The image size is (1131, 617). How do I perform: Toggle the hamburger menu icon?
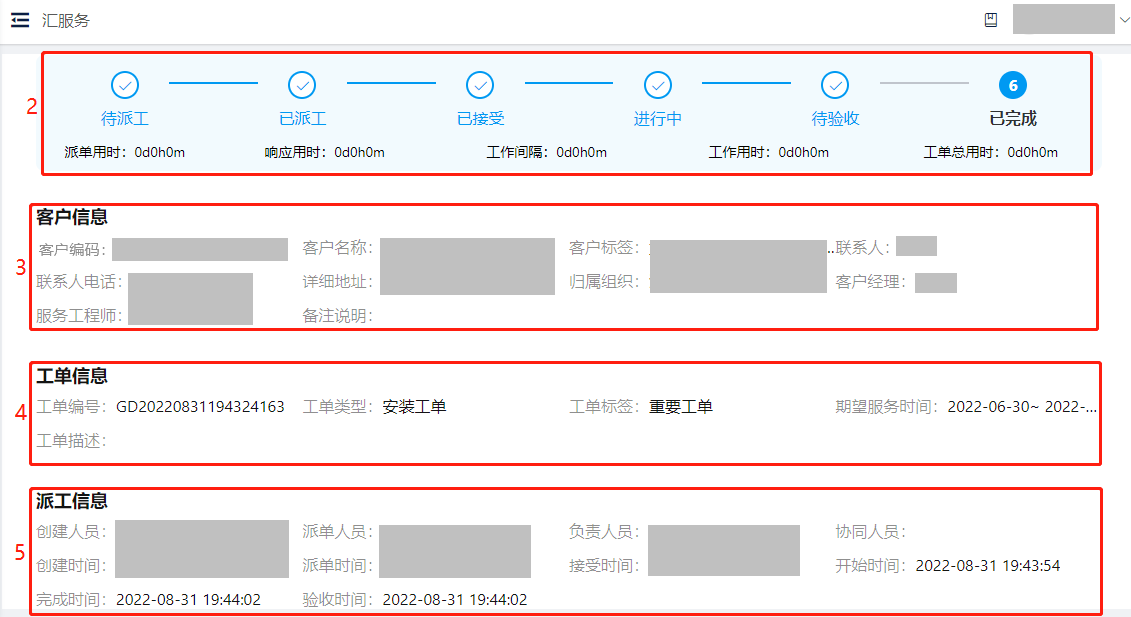coord(20,20)
